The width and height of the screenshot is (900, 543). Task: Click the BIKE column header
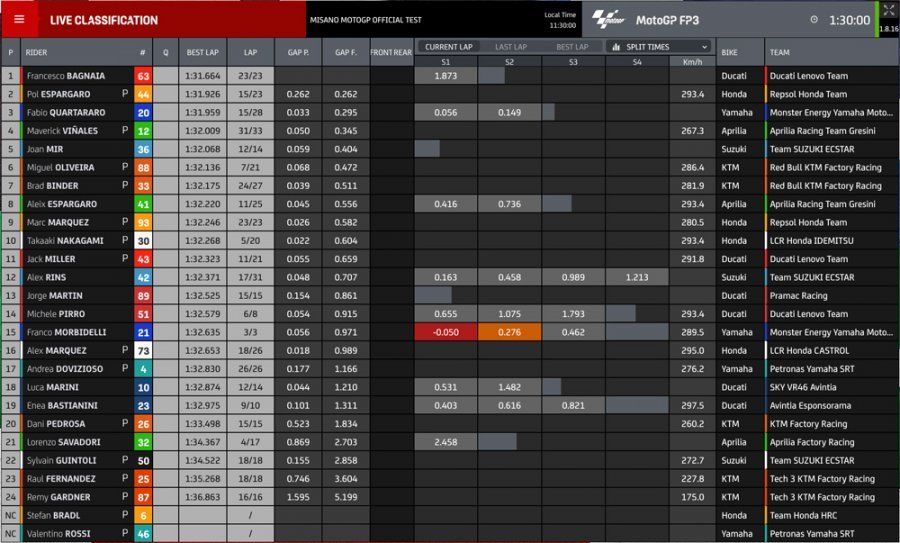coord(730,52)
